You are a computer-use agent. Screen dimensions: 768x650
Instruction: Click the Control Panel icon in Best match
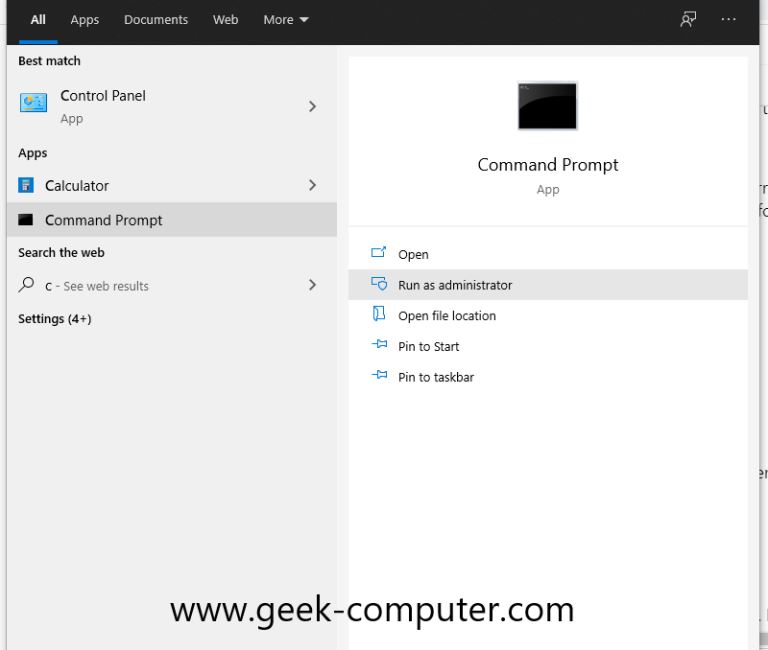pos(34,103)
